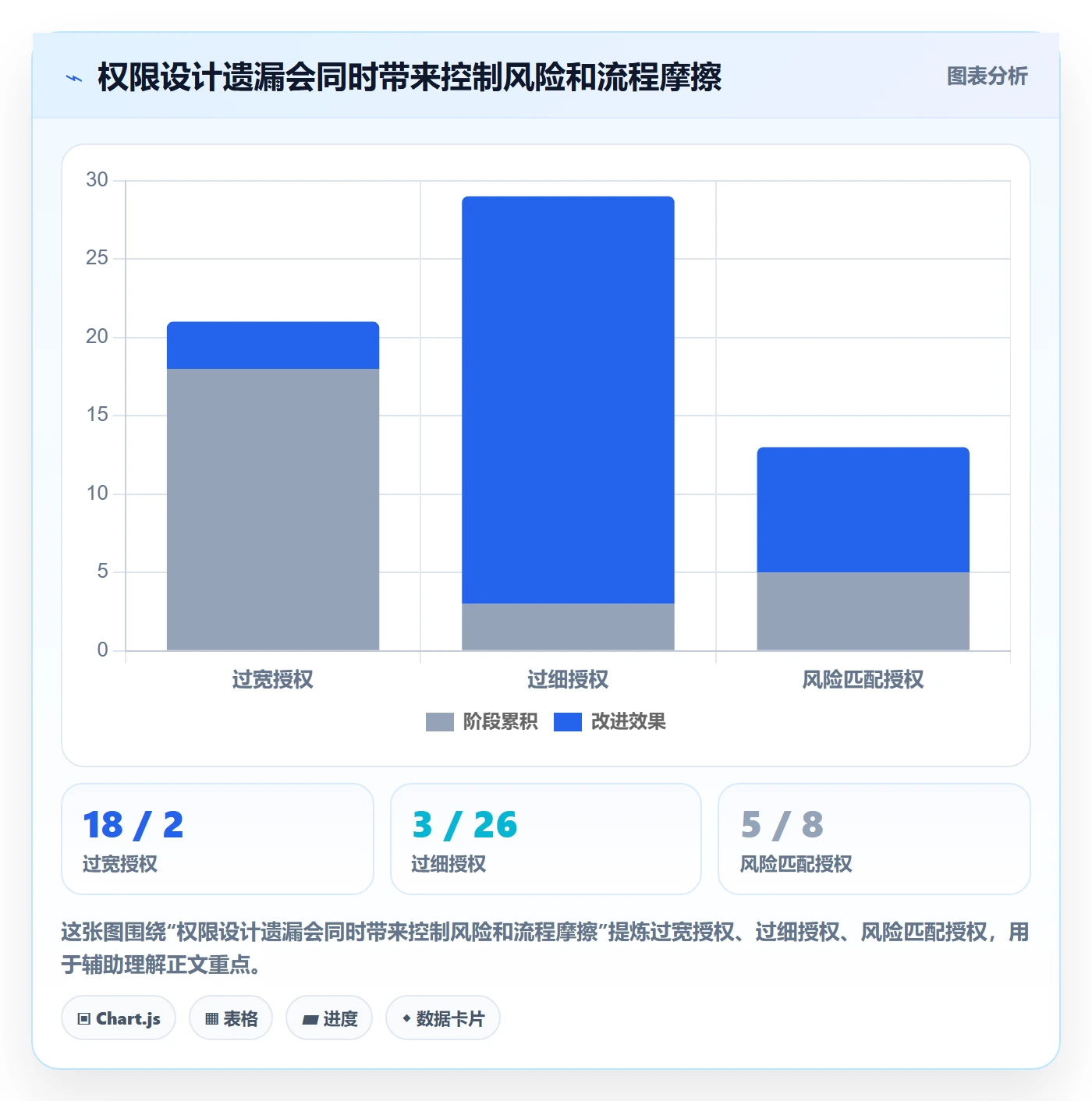Click the 进度 tag chip

pos(329,1018)
